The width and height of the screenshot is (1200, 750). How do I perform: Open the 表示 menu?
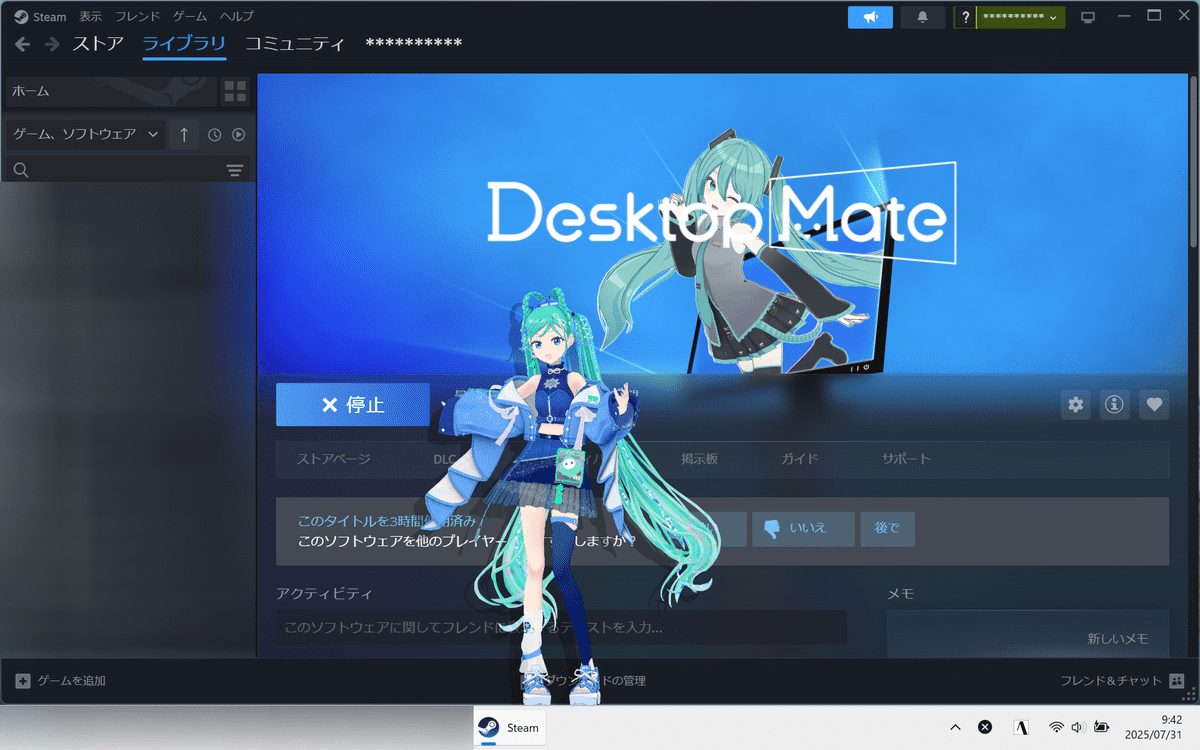tap(91, 16)
